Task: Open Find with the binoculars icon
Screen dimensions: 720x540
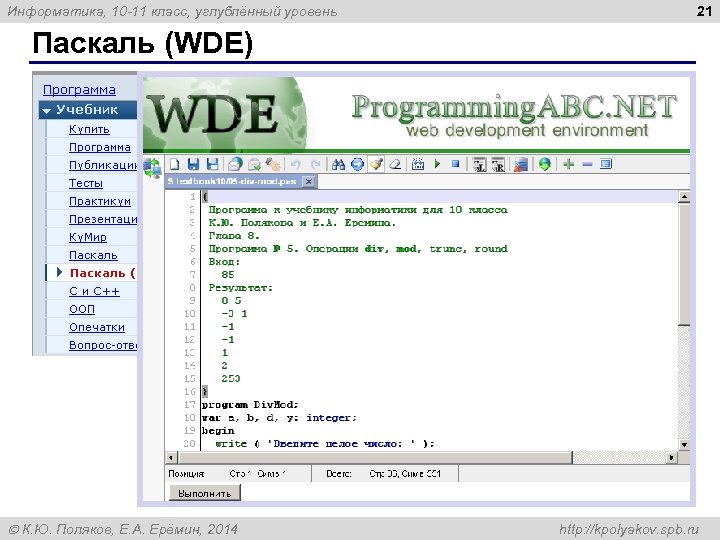Action: pyautogui.click(x=338, y=164)
